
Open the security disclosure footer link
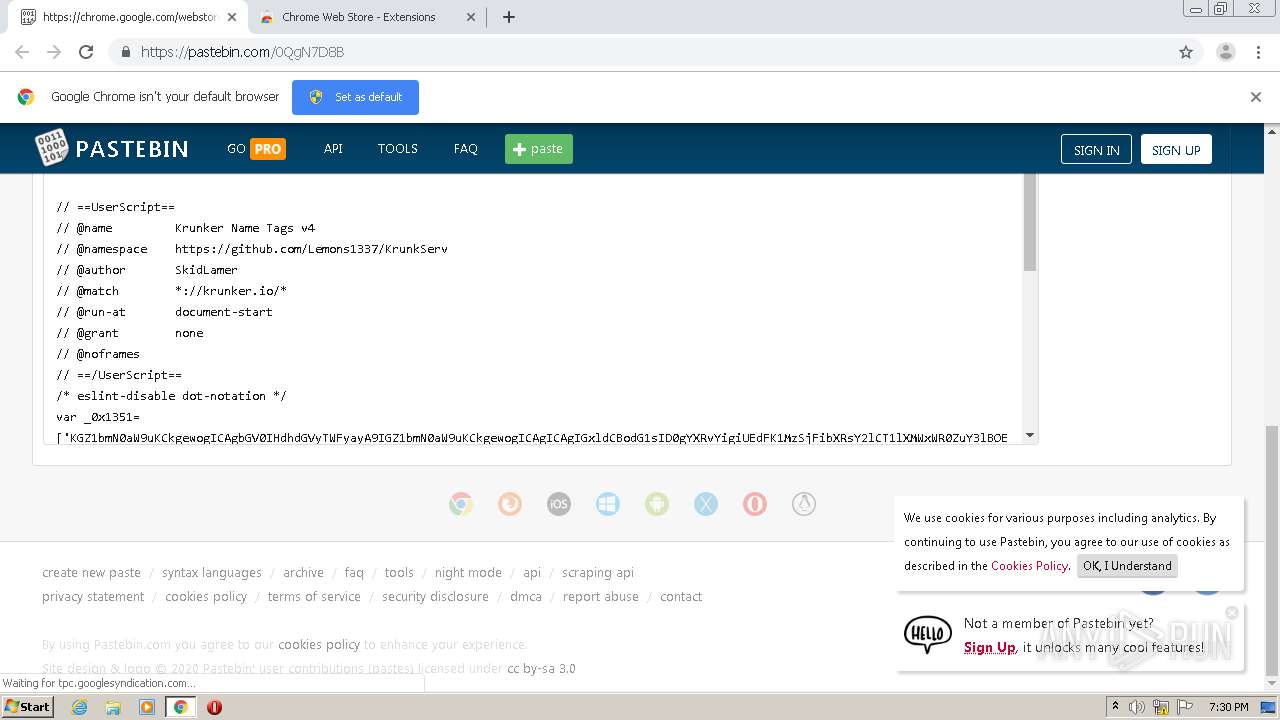[435, 597]
